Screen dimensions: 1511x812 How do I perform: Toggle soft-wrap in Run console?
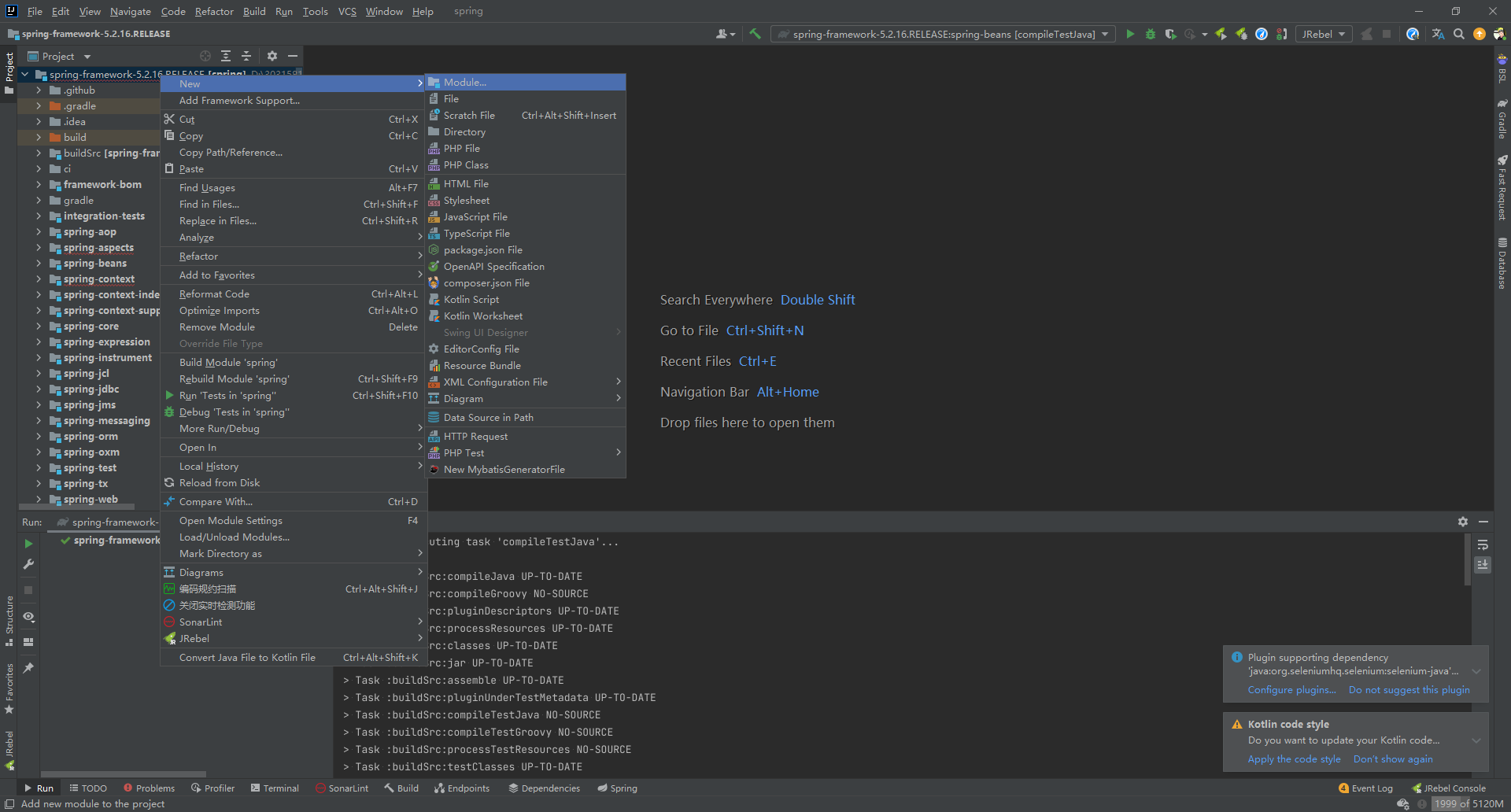(x=1483, y=545)
